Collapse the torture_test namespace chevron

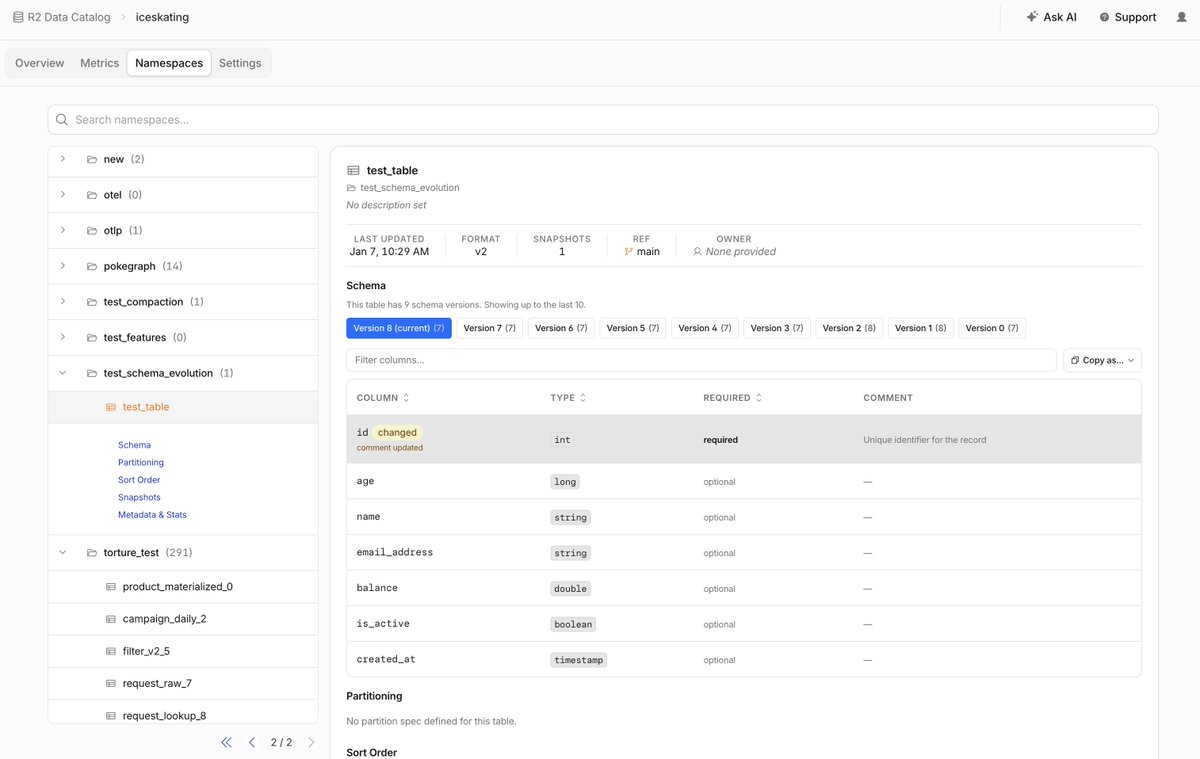coord(63,552)
